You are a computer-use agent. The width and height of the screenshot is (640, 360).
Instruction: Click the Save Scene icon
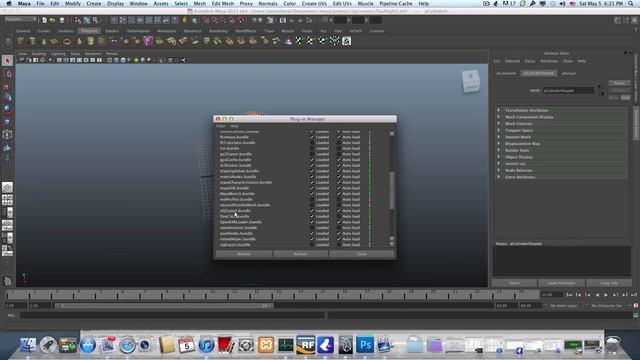(x=62, y=20)
